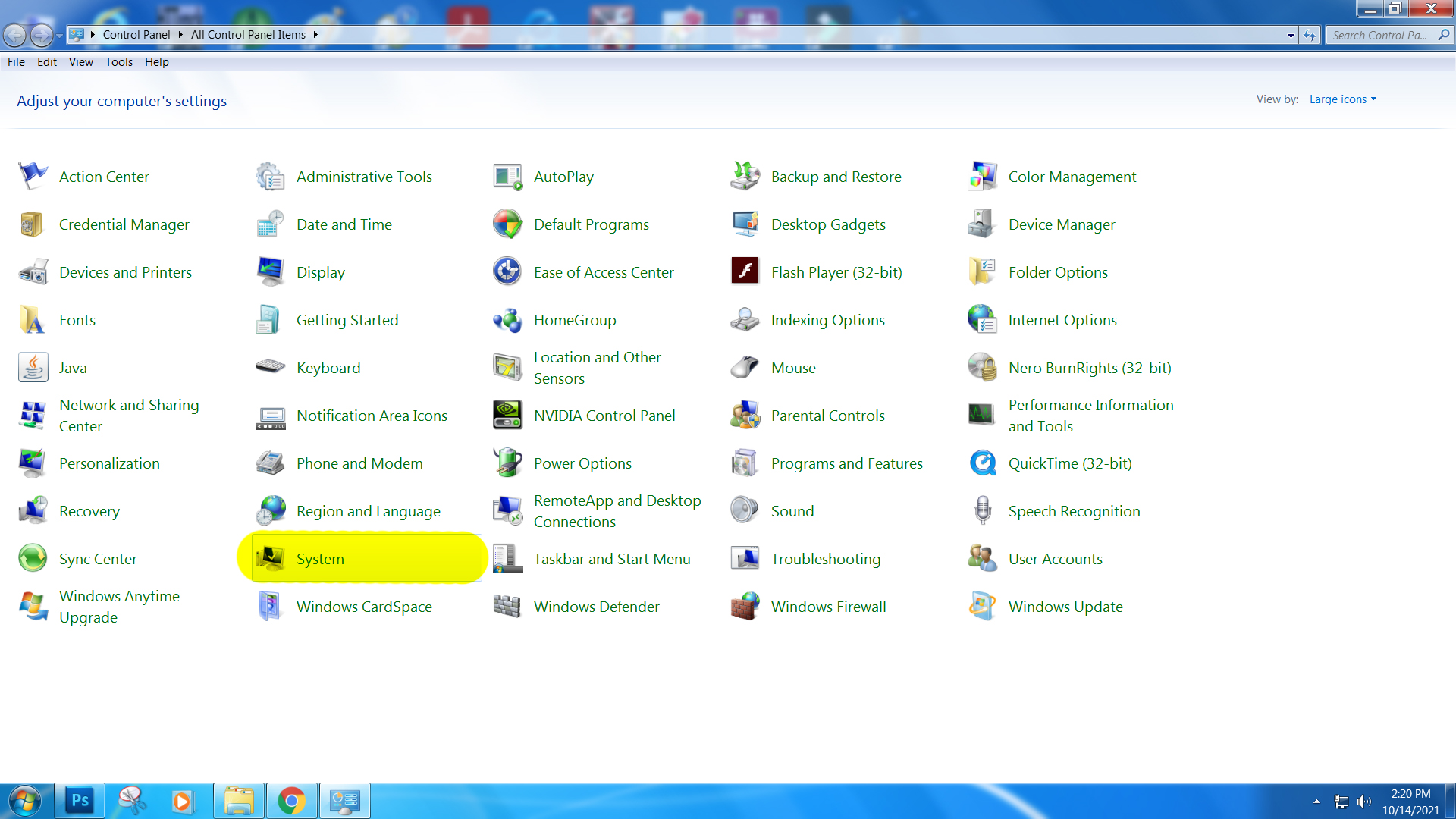Open the Flash Player icon
Viewport: 1456px width, 819px height.
coord(745,272)
